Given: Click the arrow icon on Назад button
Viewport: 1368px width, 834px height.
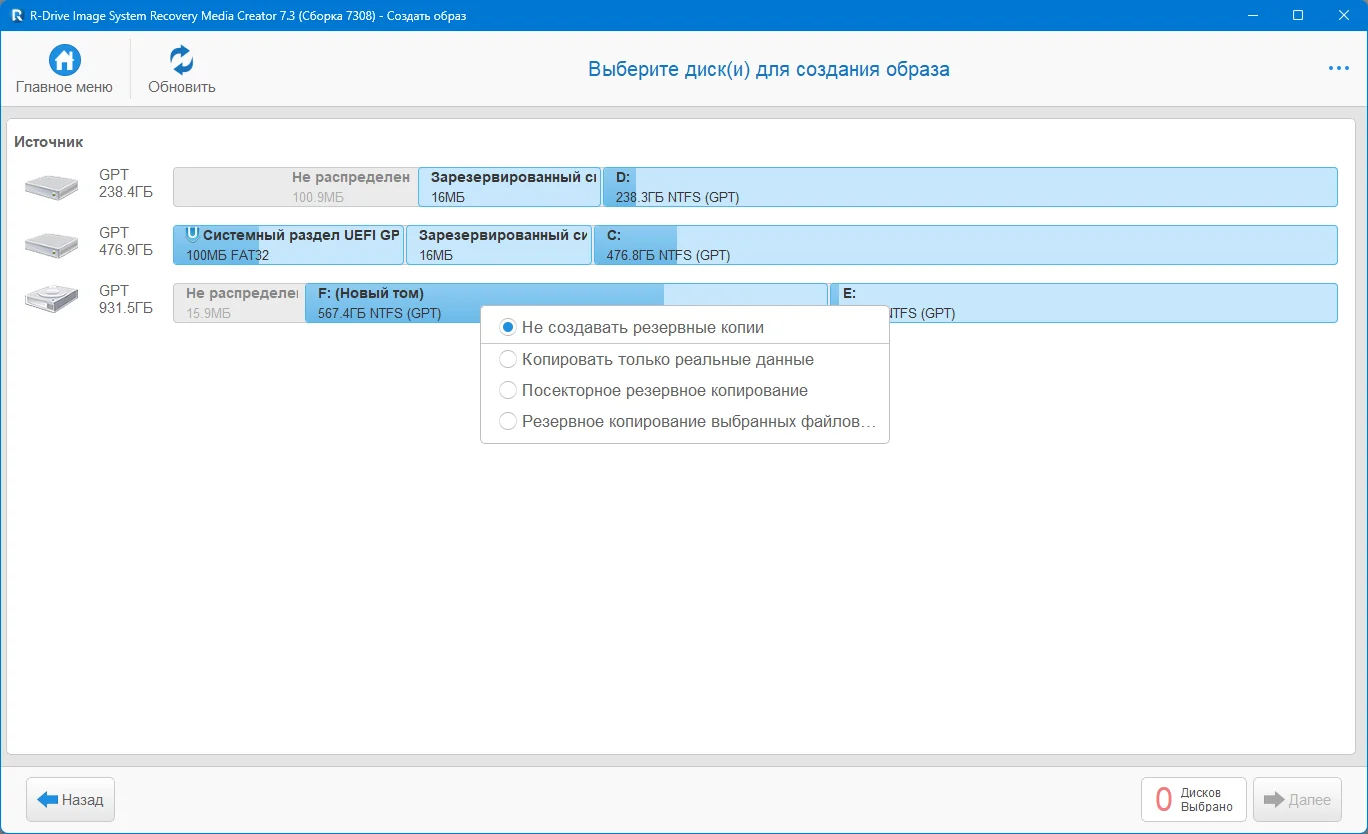Looking at the screenshot, I should tap(48, 800).
